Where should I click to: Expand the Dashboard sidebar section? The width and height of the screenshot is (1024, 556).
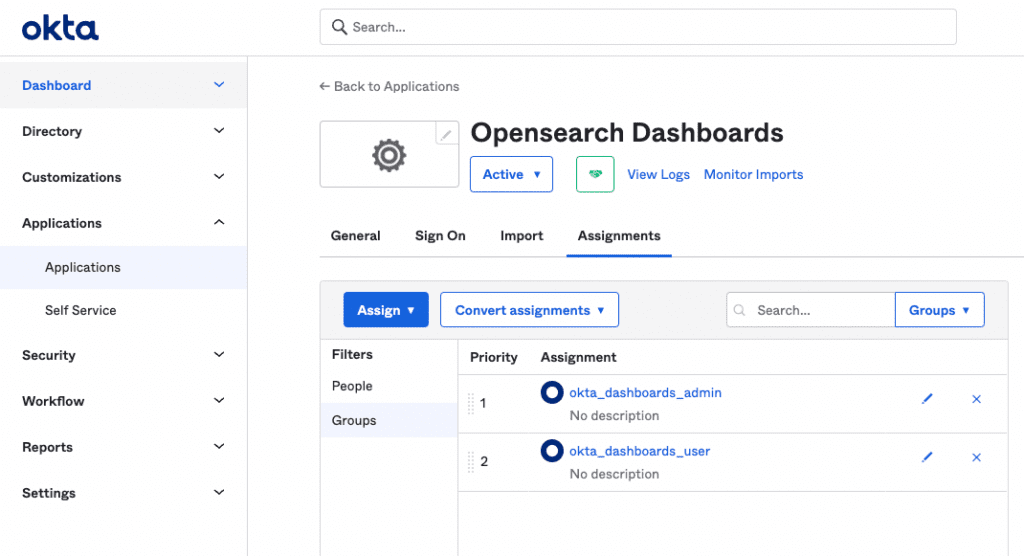tap(123, 85)
